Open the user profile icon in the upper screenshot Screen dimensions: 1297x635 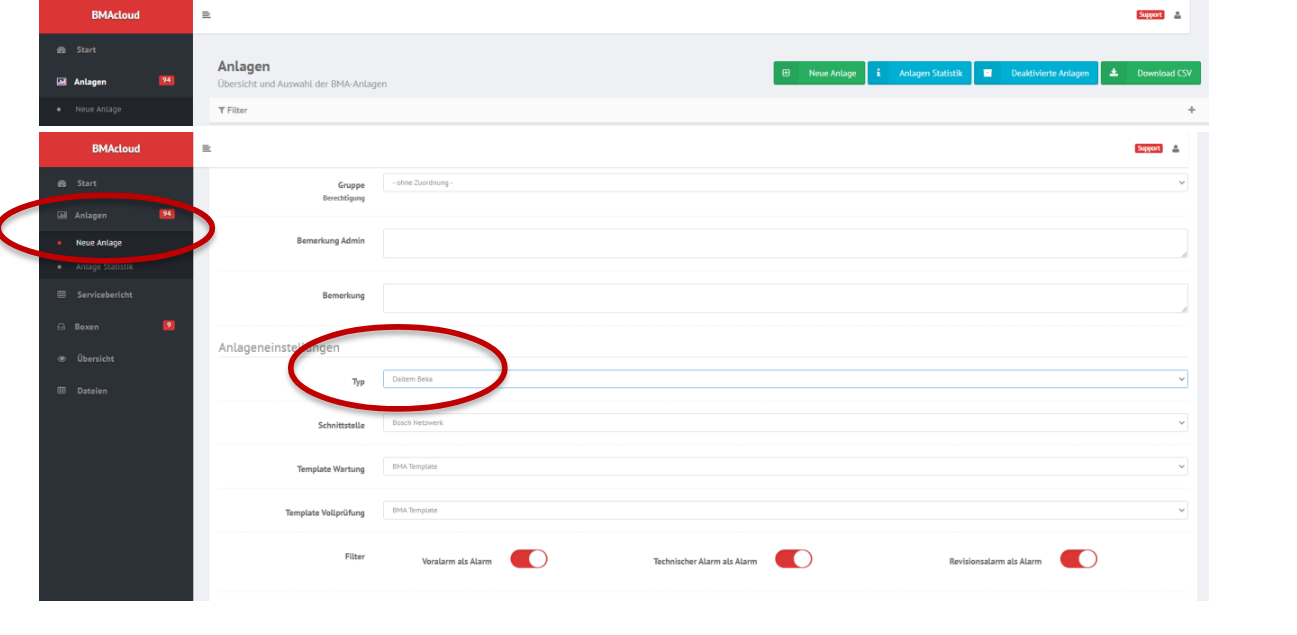pos(1177,15)
